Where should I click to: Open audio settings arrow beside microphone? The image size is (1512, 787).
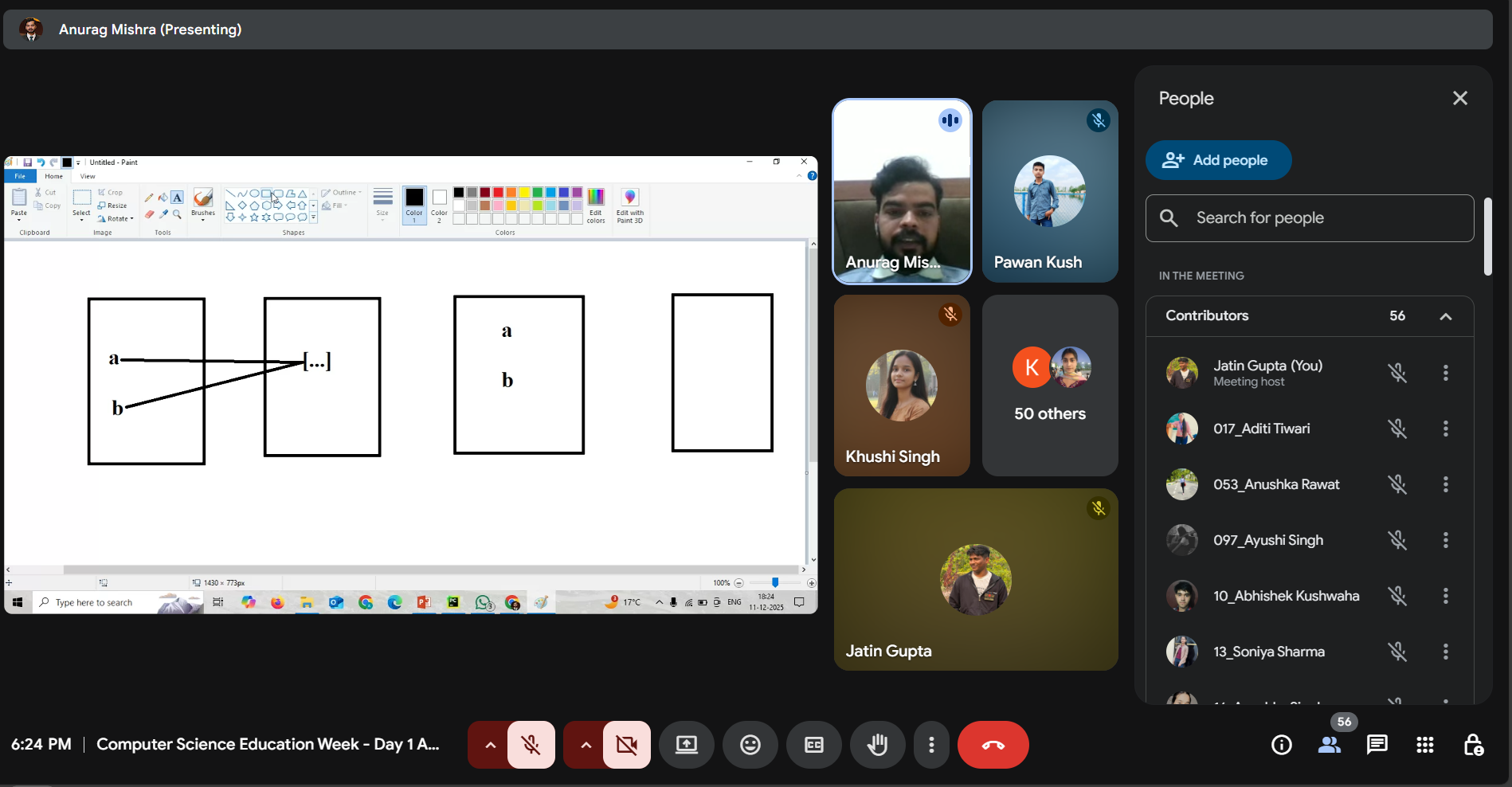(x=490, y=745)
